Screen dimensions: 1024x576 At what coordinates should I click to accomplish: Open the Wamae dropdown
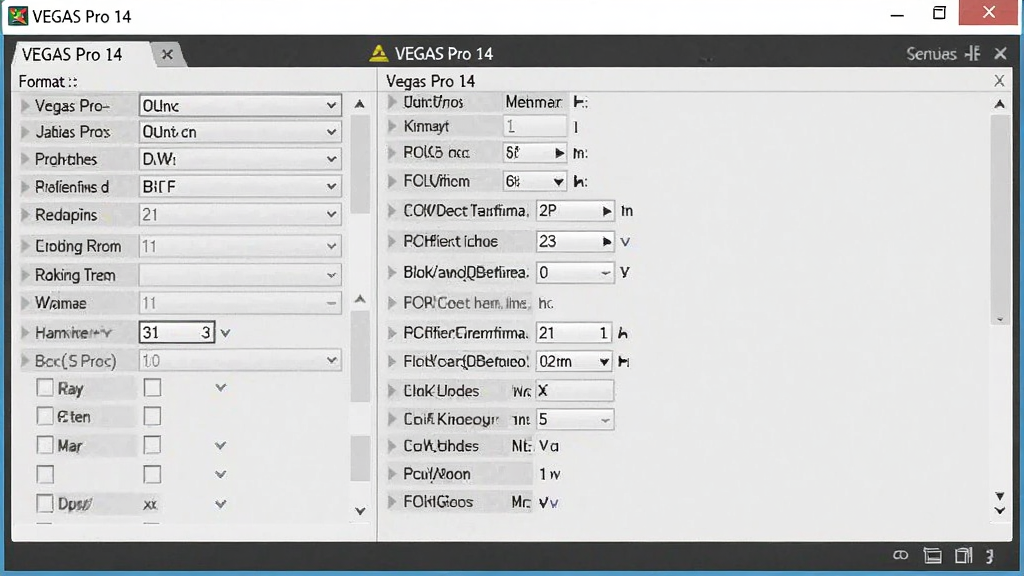pyautogui.click(x=240, y=303)
